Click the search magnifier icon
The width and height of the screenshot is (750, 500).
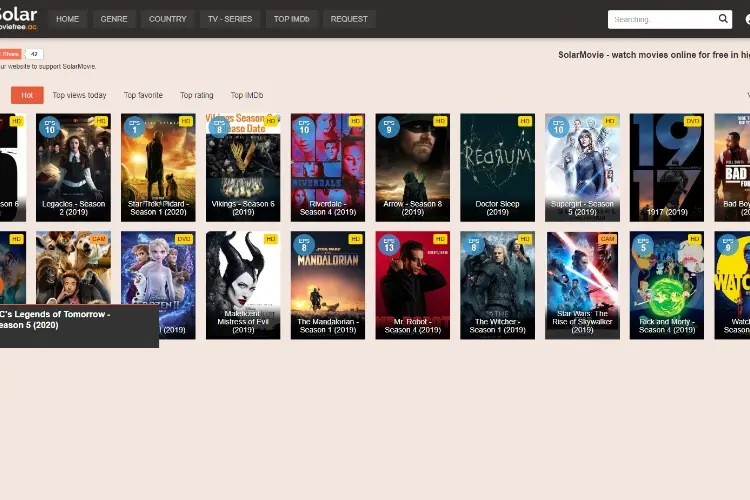[x=723, y=19]
